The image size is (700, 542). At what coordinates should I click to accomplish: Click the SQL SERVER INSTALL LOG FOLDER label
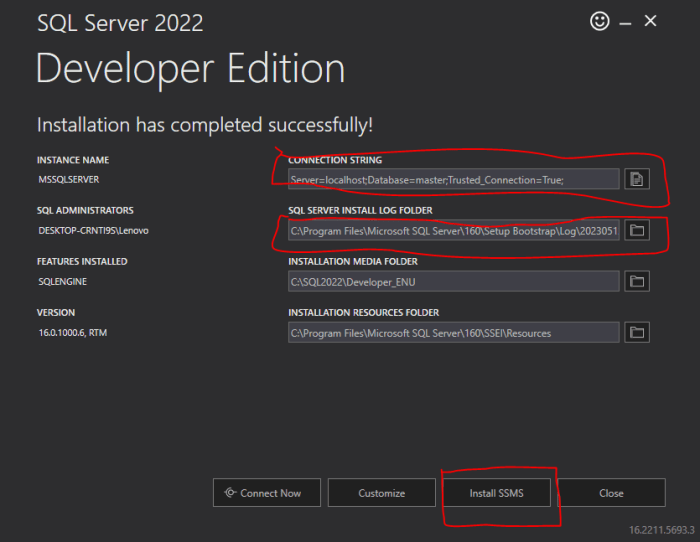(360, 210)
